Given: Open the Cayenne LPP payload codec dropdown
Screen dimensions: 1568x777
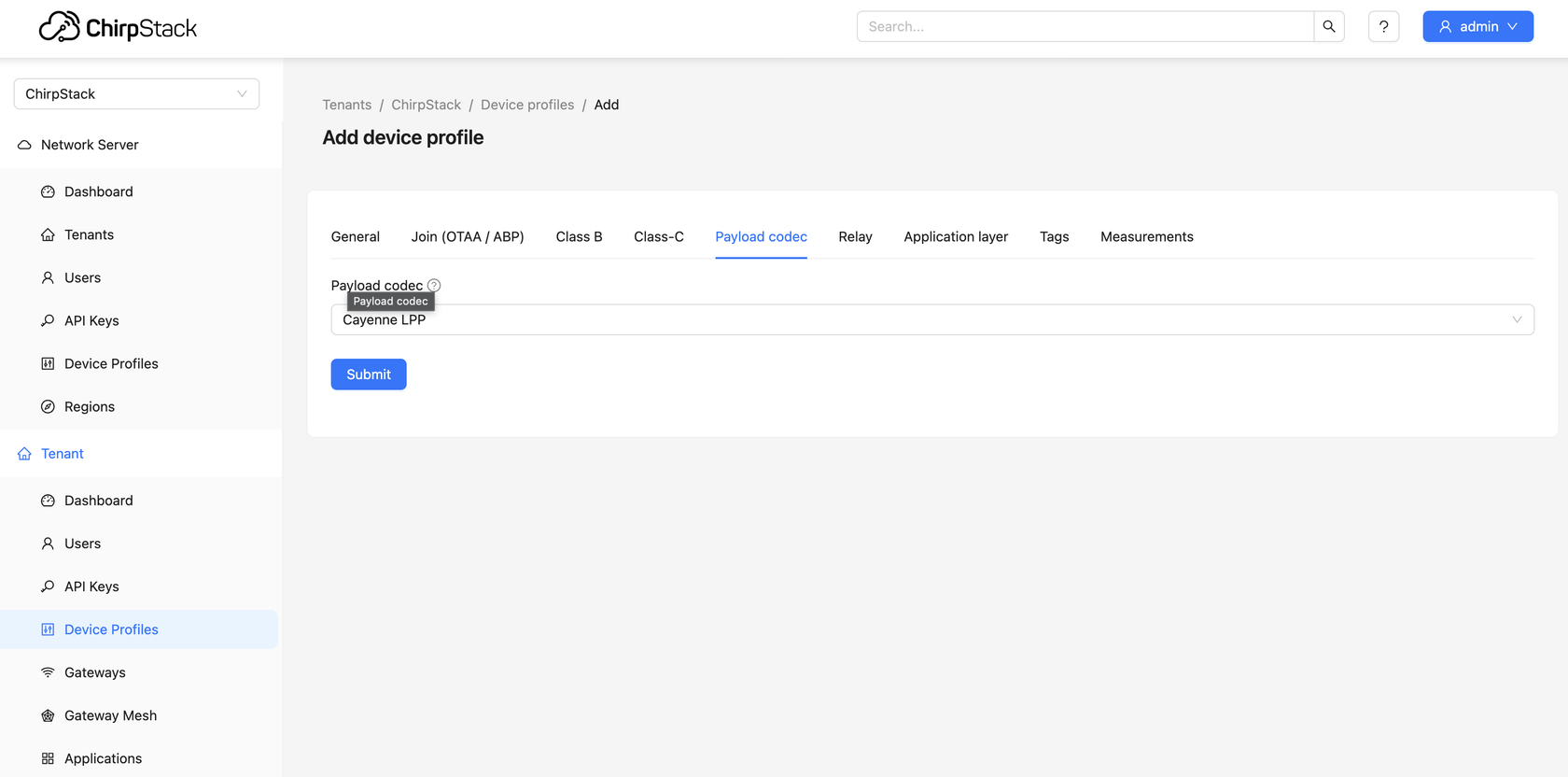Looking at the screenshot, I should pyautogui.click(x=932, y=319).
